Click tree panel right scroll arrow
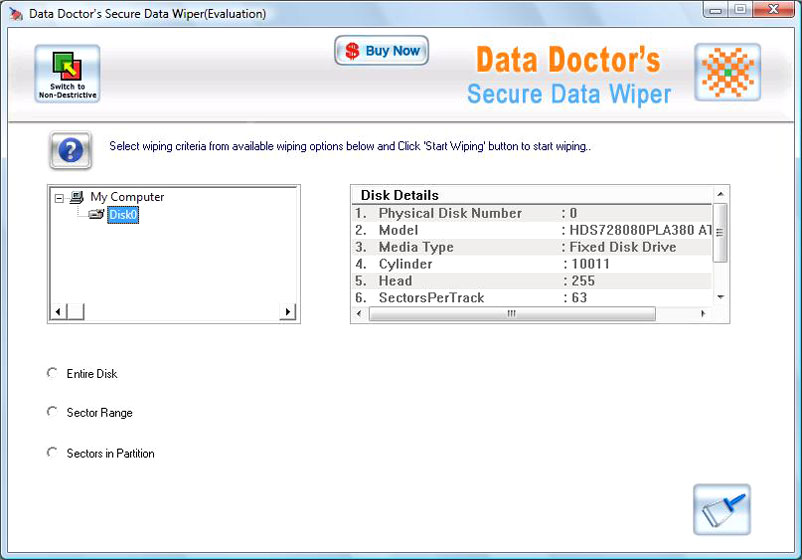 click(288, 311)
